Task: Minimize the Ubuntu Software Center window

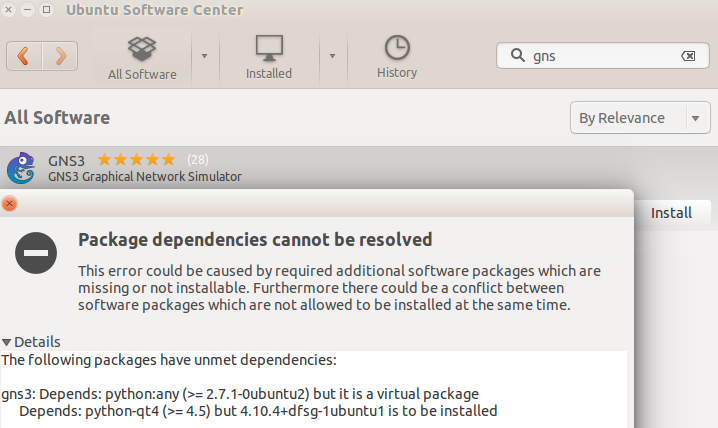Action: pyautogui.click(x=27, y=9)
